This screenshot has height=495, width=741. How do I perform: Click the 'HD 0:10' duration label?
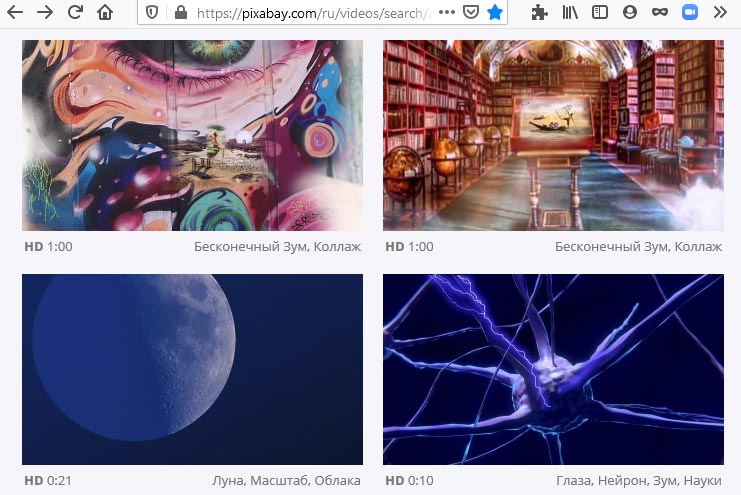pyautogui.click(x=409, y=481)
